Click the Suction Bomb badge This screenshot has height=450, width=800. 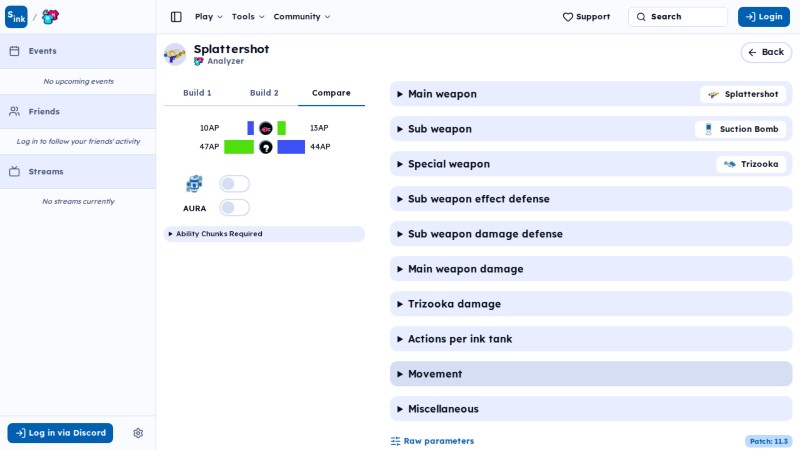click(x=740, y=129)
